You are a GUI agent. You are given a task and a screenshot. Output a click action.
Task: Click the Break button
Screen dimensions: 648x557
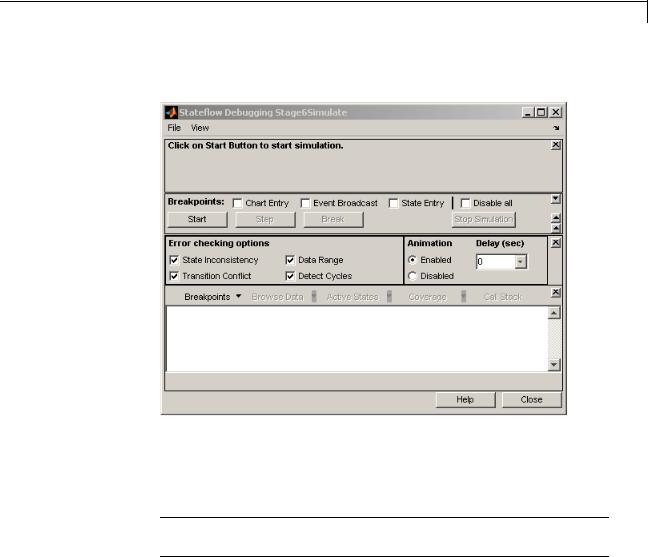tap(333, 219)
